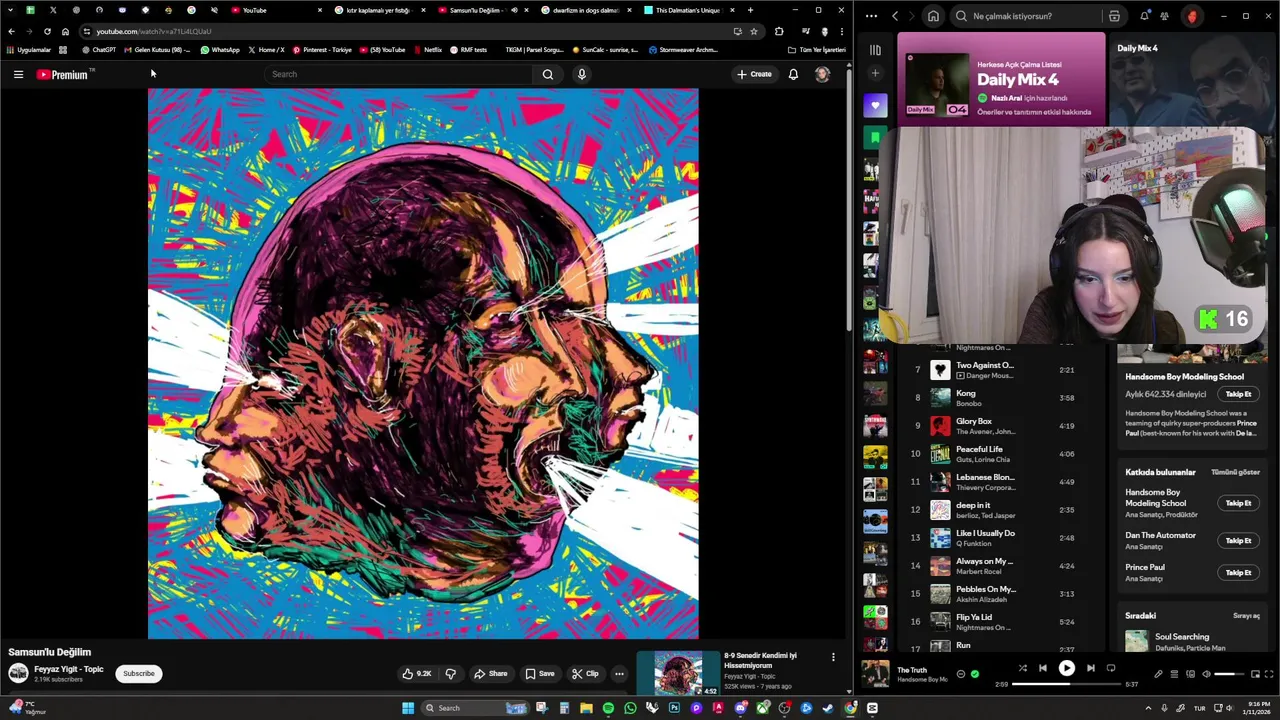The height and width of the screenshot is (720, 1280).
Task: Toggle Spotify queue view icon
Action: [1175, 674]
